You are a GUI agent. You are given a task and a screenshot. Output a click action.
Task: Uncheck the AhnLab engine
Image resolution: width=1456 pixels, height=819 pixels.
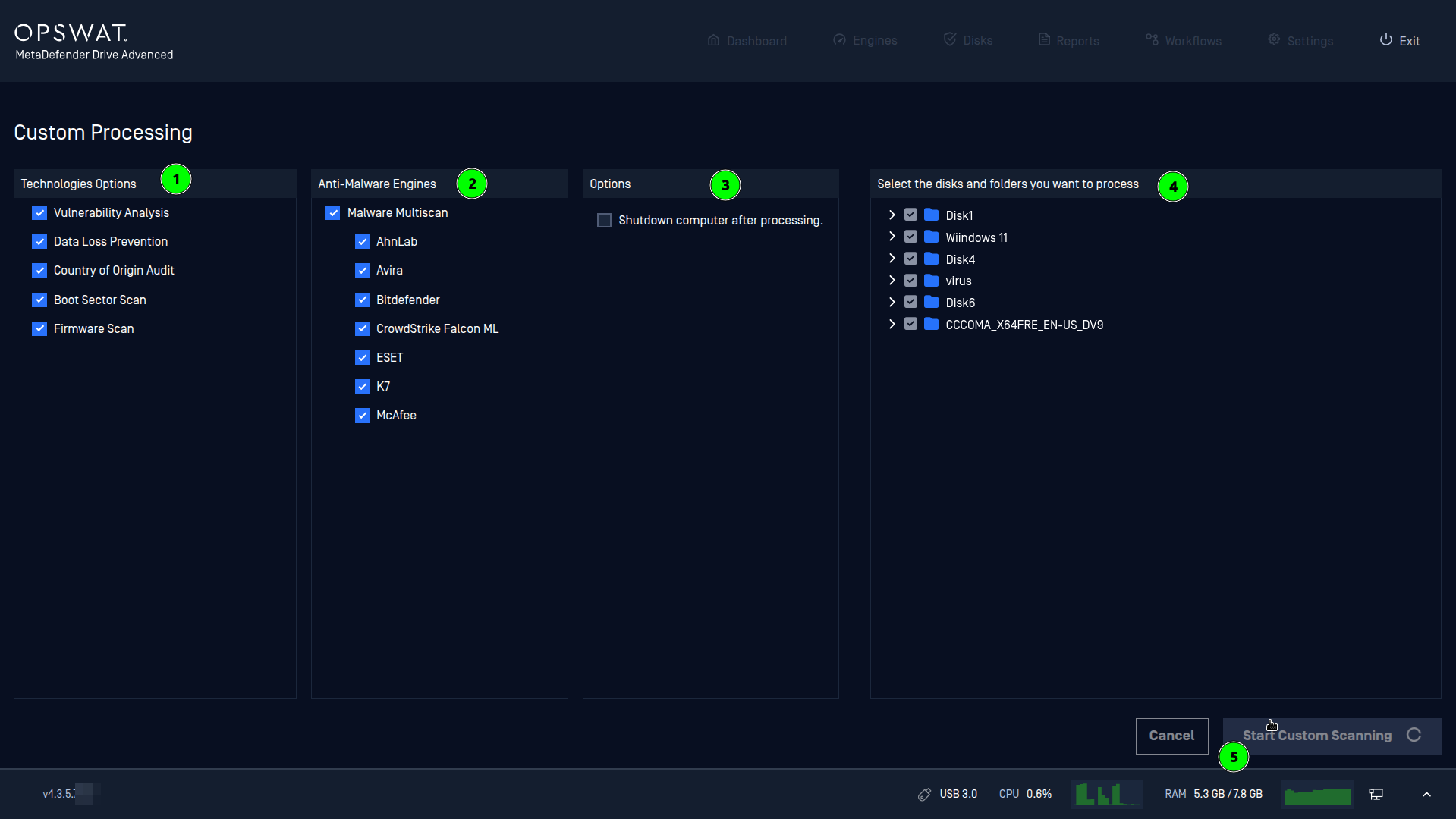[x=362, y=242]
